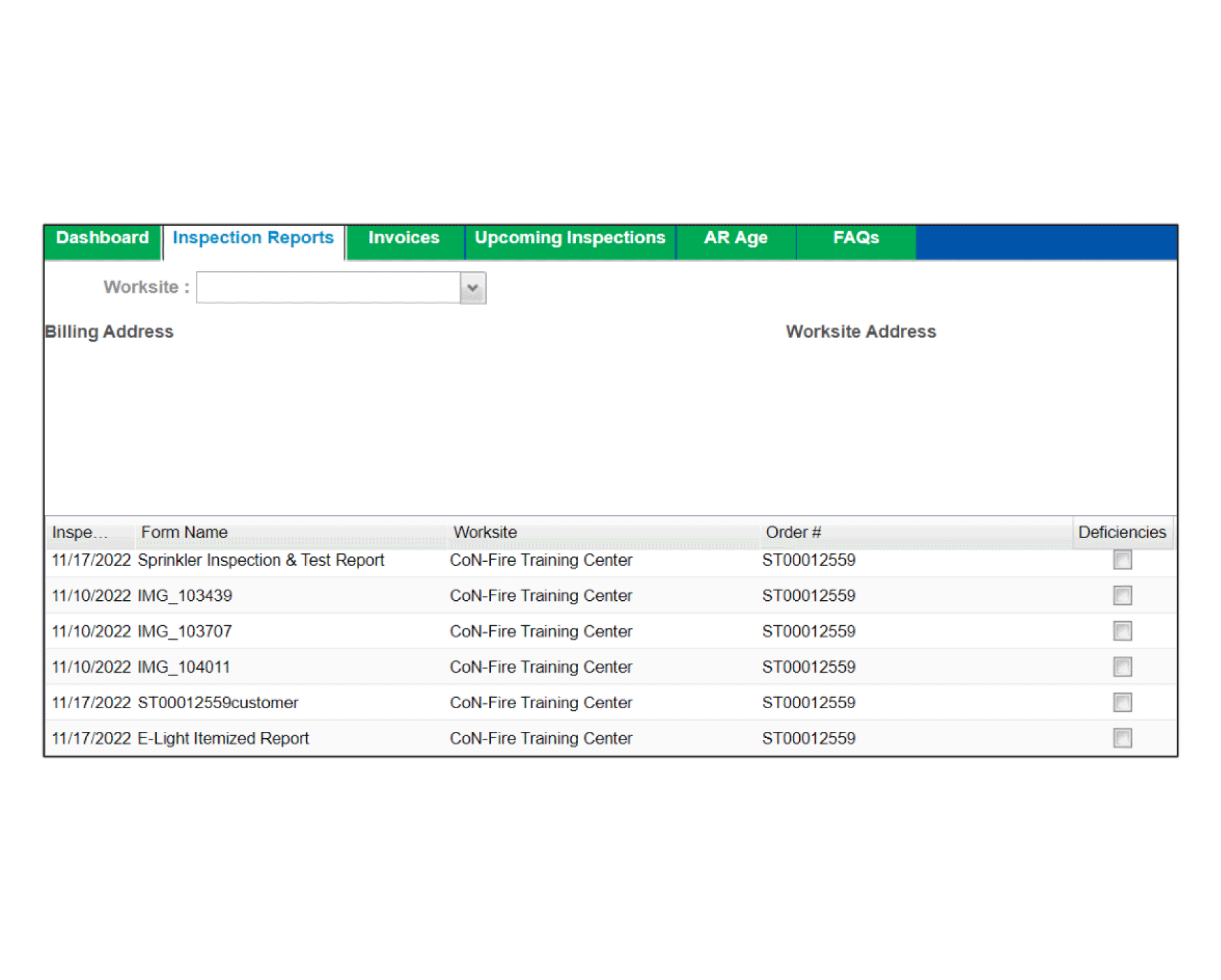Click the Deficiencies column header
The height and width of the screenshot is (980, 1221).
[1121, 533]
